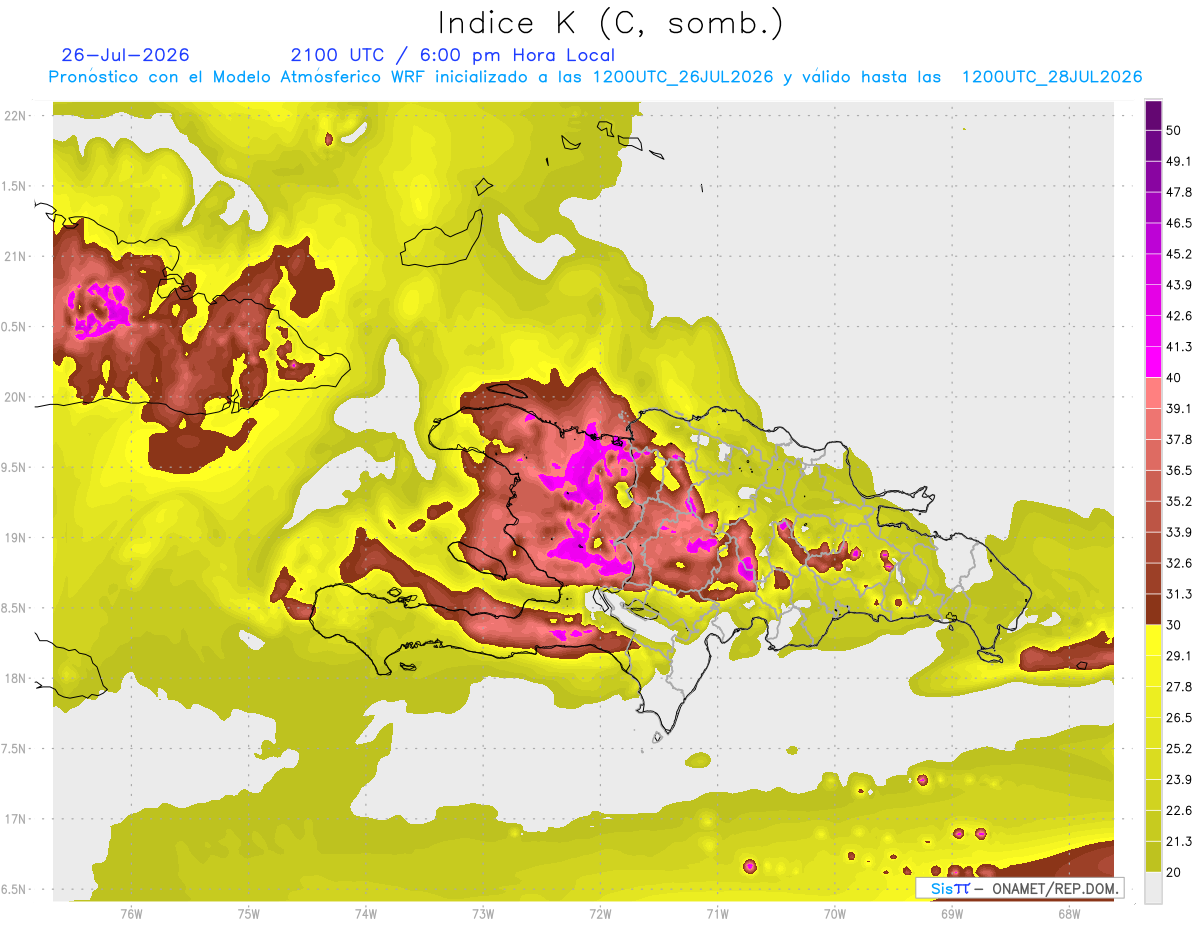Click the colorbar value "30"

tap(1173, 625)
